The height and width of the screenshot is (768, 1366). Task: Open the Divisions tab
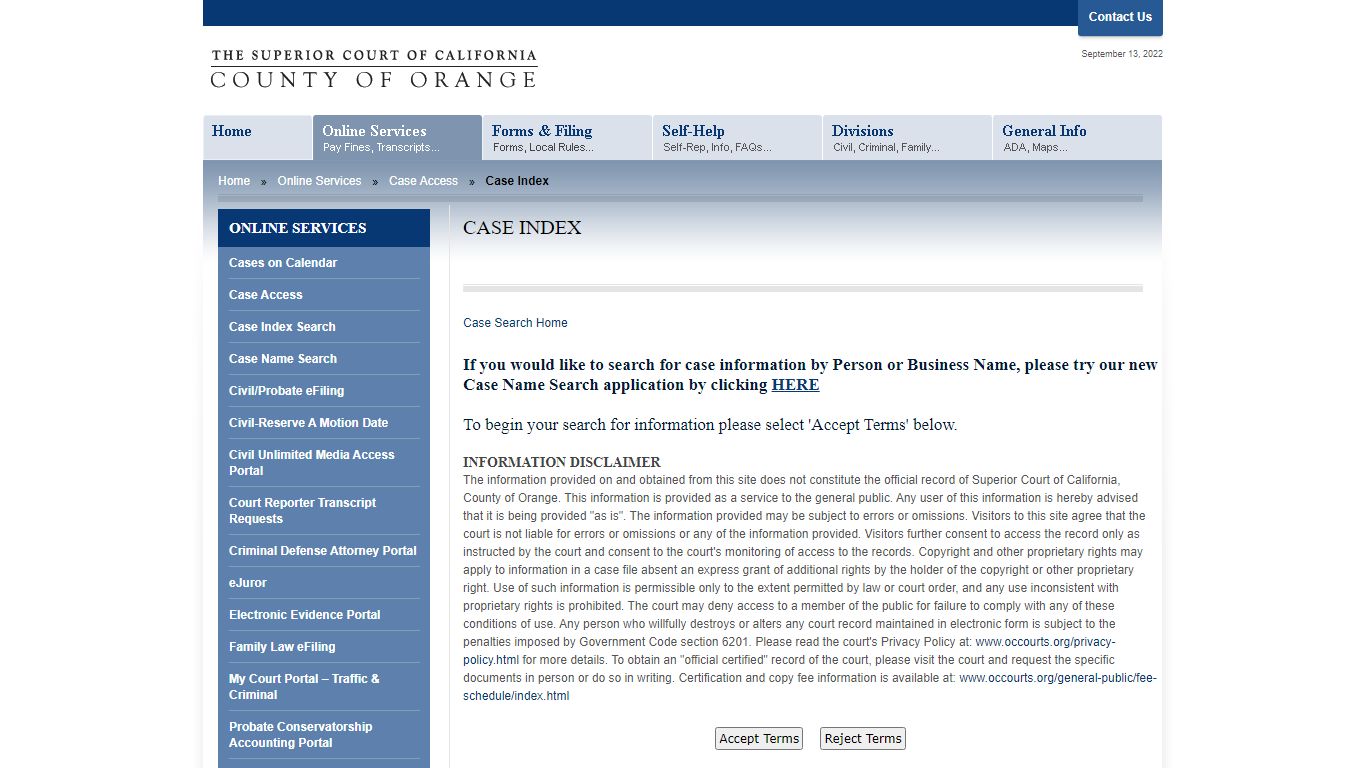(x=907, y=138)
